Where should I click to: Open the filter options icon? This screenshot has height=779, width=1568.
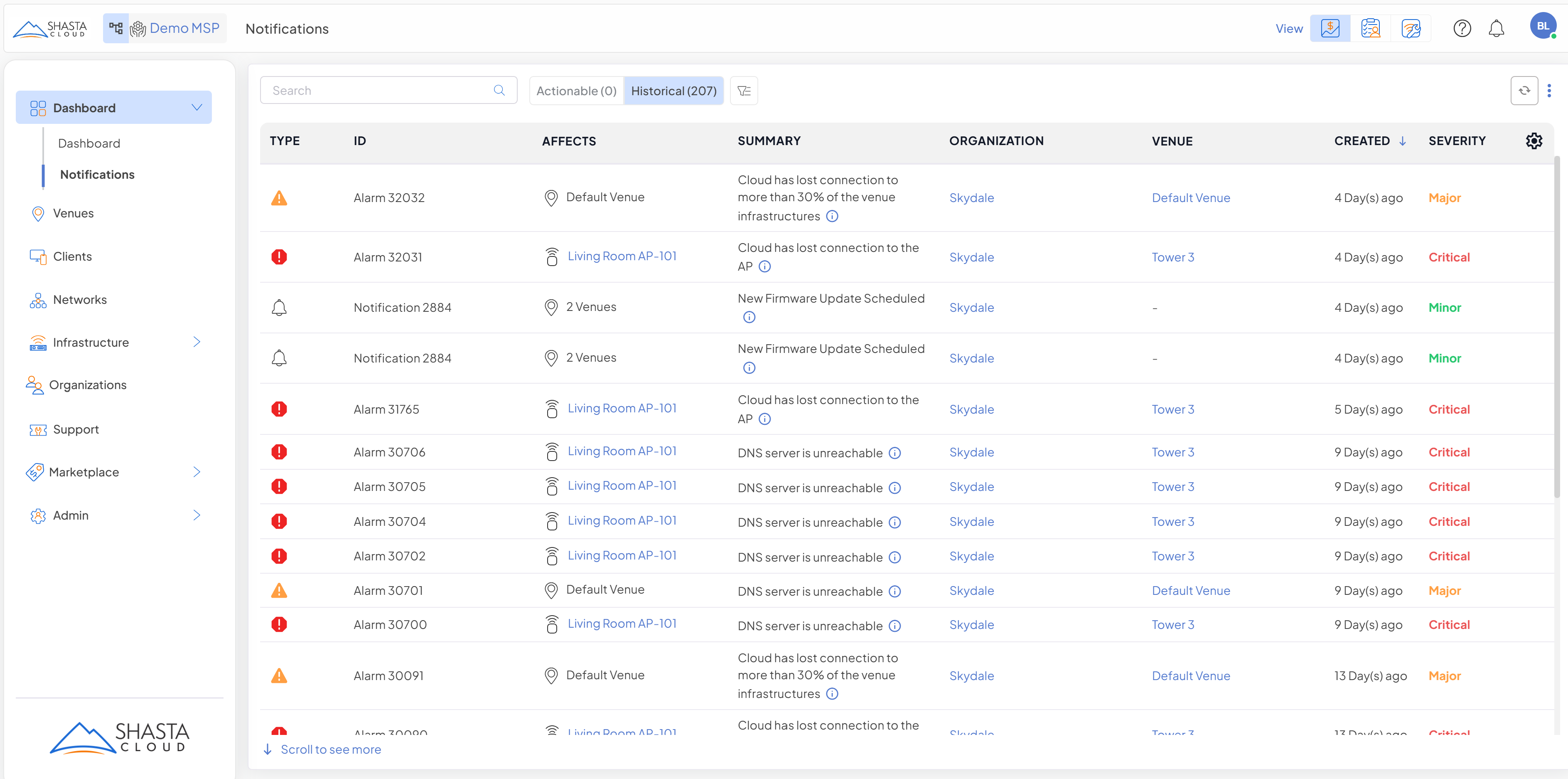pyautogui.click(x=743, y=91)
